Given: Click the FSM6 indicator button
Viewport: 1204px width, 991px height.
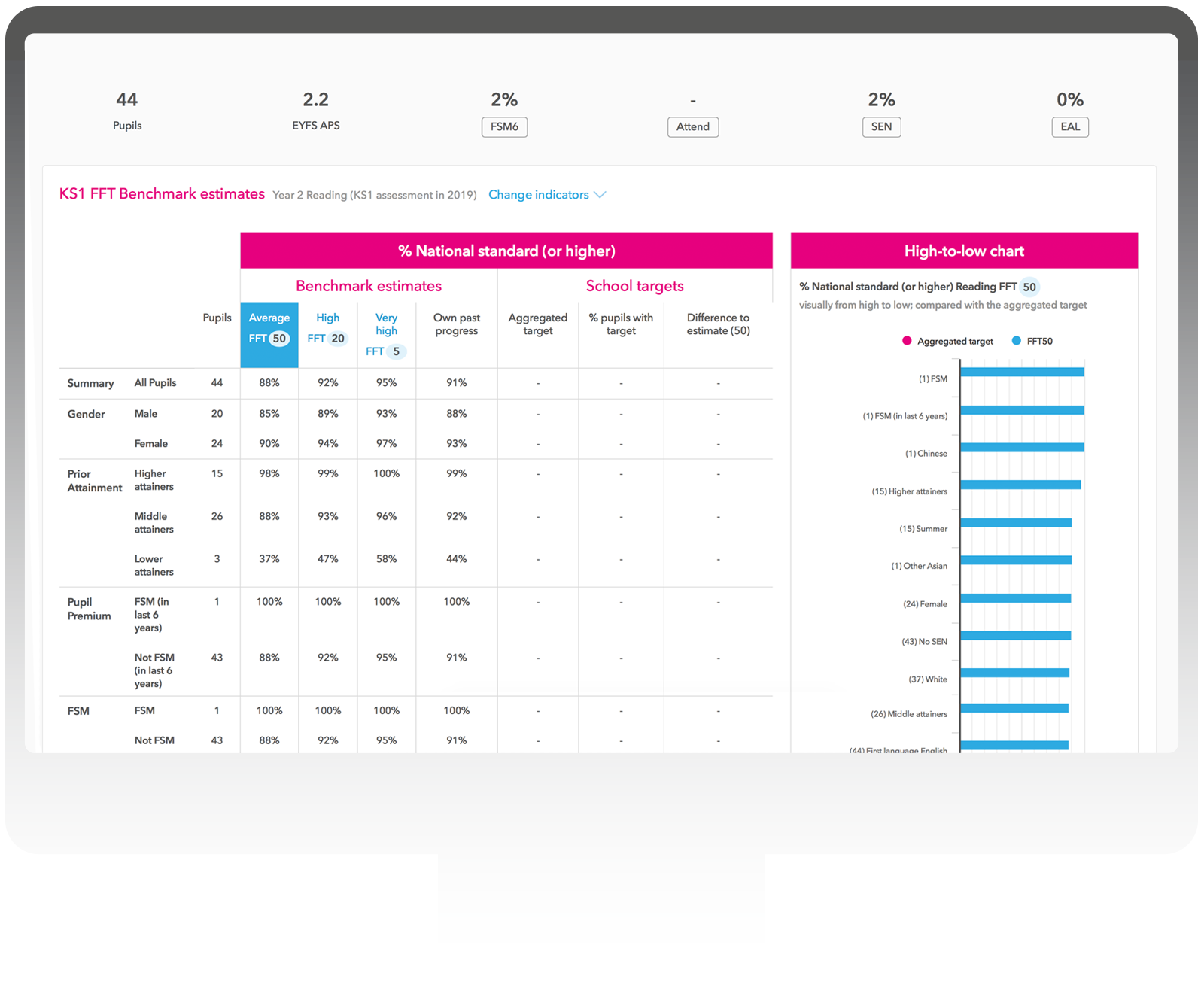Looking at the screenshot, I should [504, 127].
